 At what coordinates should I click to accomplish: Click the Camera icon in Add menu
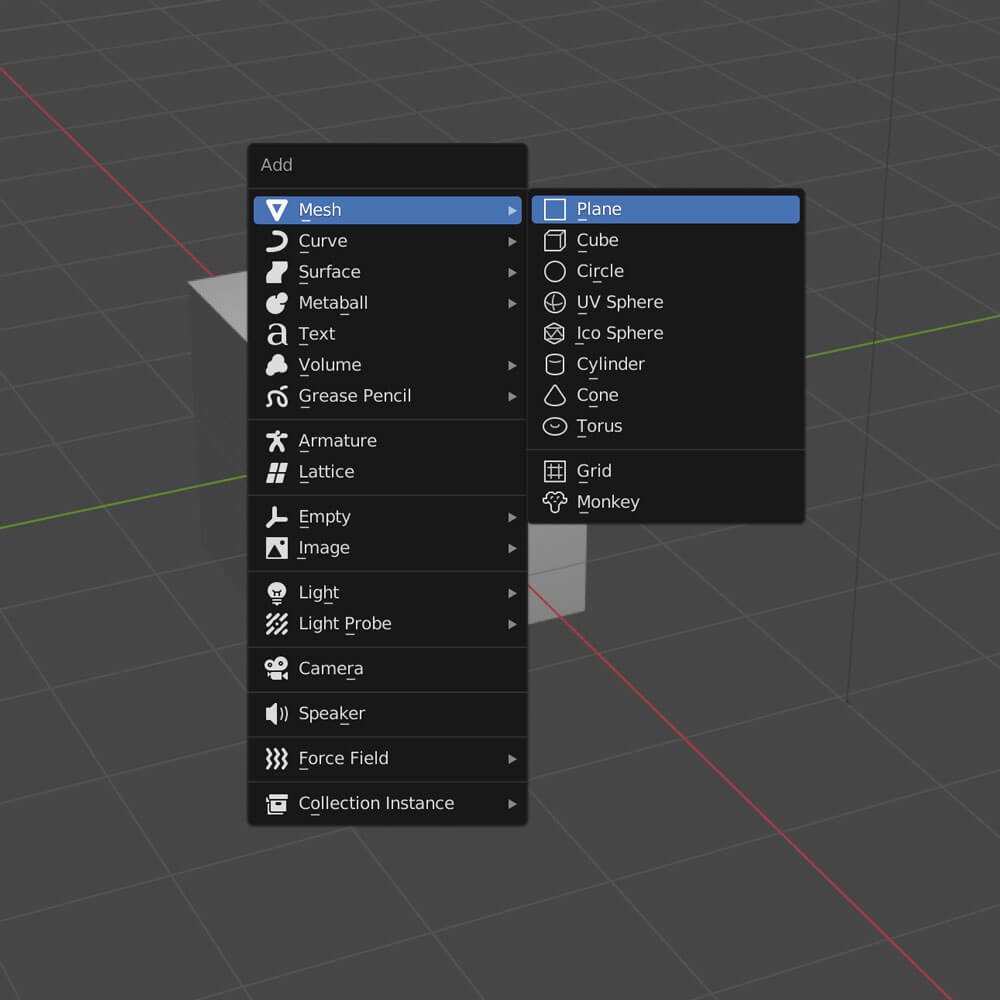(276, 668)
